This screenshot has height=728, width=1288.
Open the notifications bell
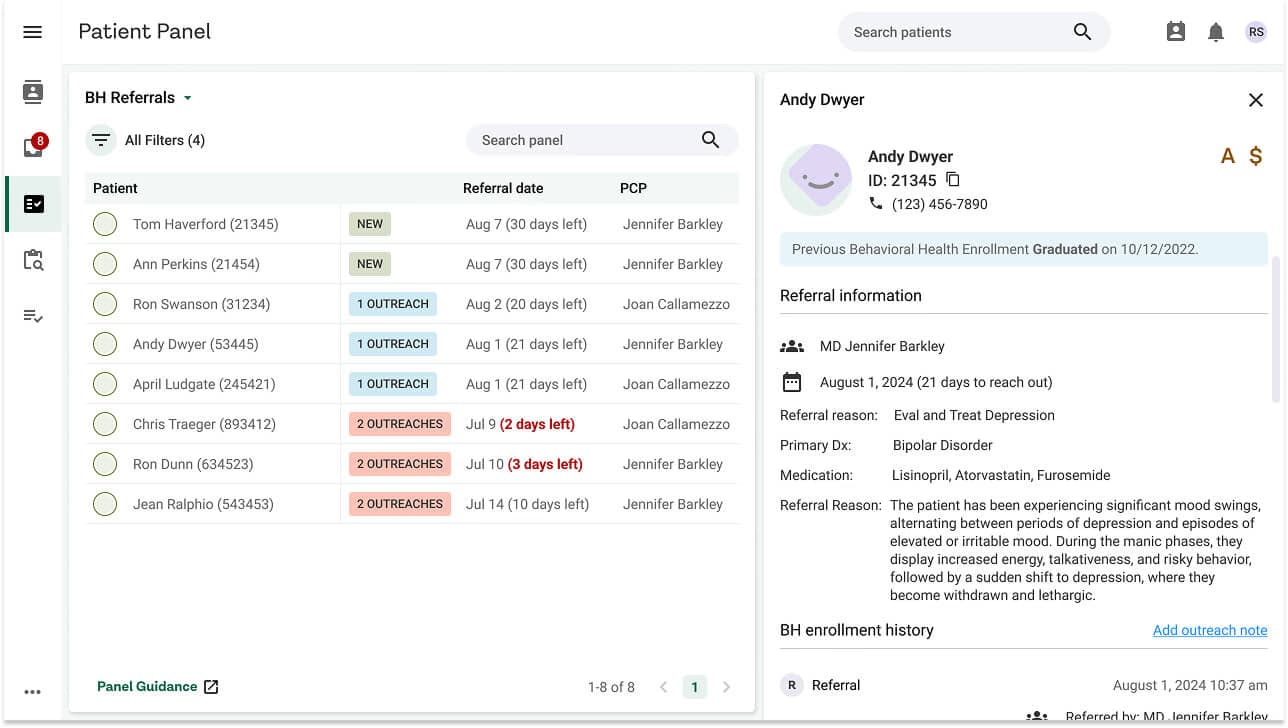(x=1216, y=32)
